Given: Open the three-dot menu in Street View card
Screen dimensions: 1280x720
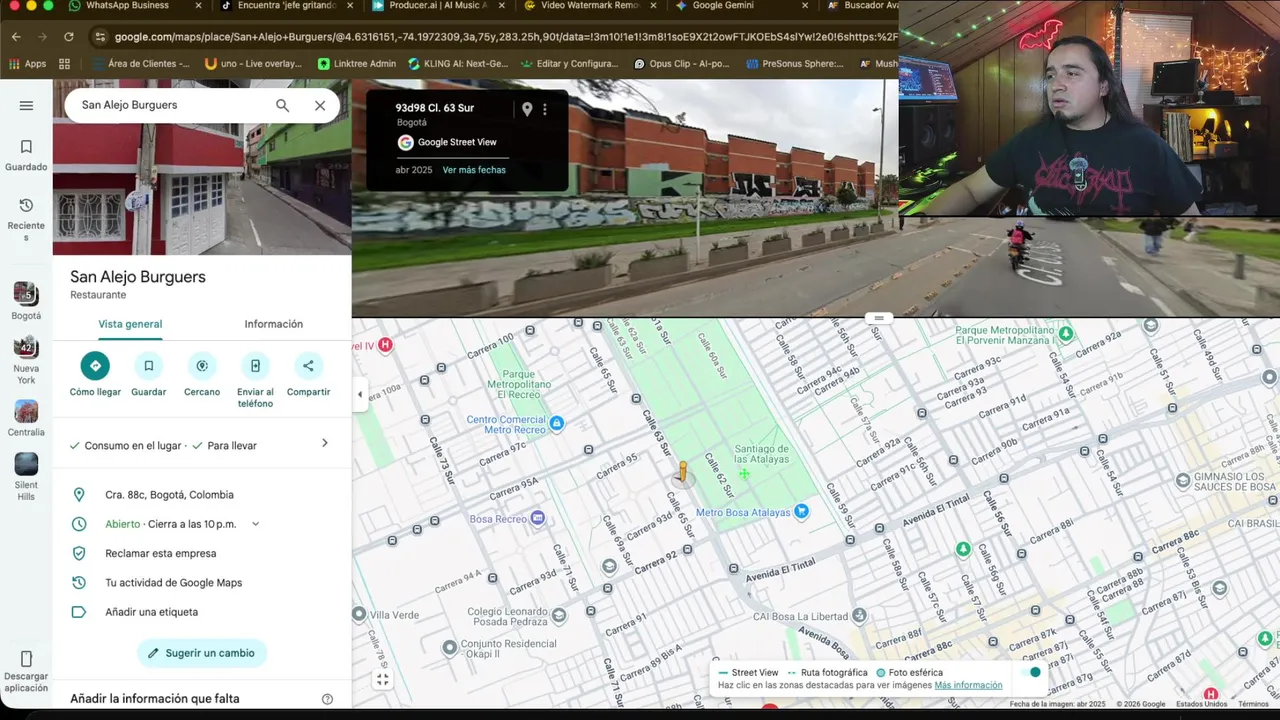Looking at the screenshot, I should click(x=545, y=109).
